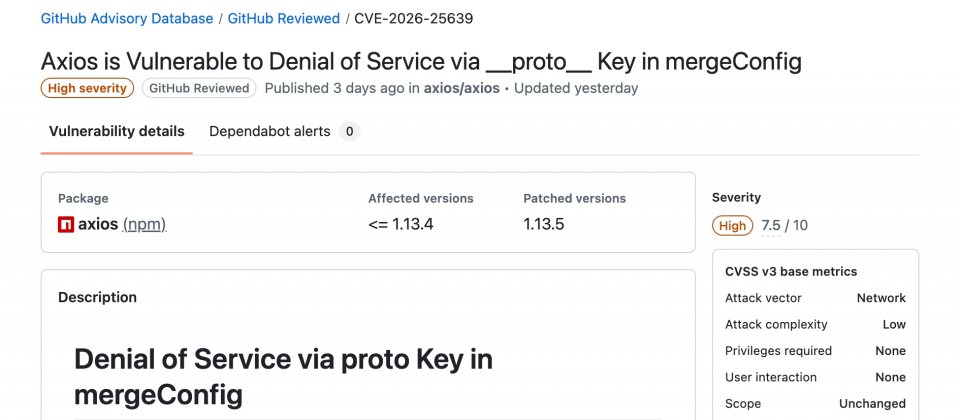Click the Attack complexity metric row

point(815,324)
